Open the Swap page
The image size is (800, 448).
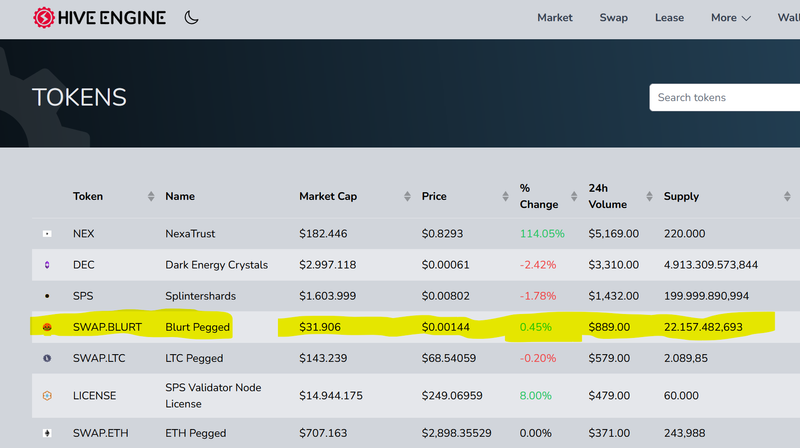pos(613,18)
